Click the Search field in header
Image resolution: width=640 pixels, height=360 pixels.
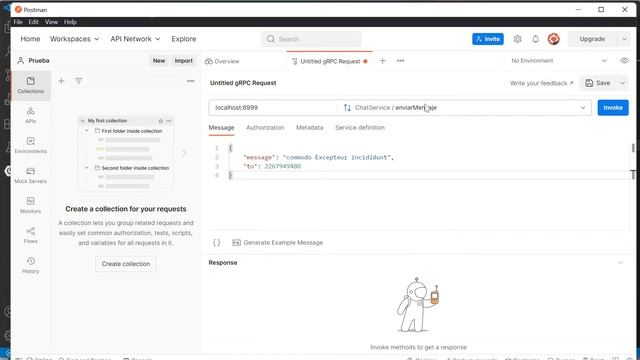click(311, 39)
